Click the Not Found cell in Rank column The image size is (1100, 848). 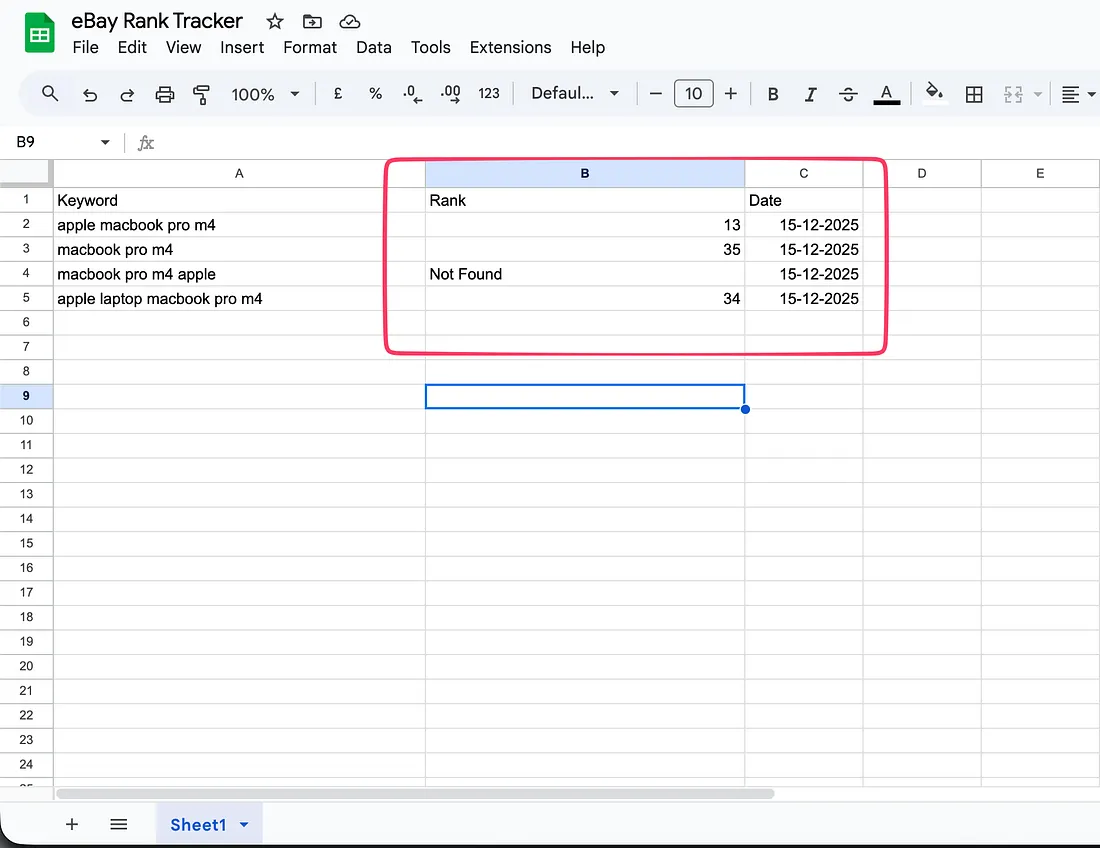(584, 274)
